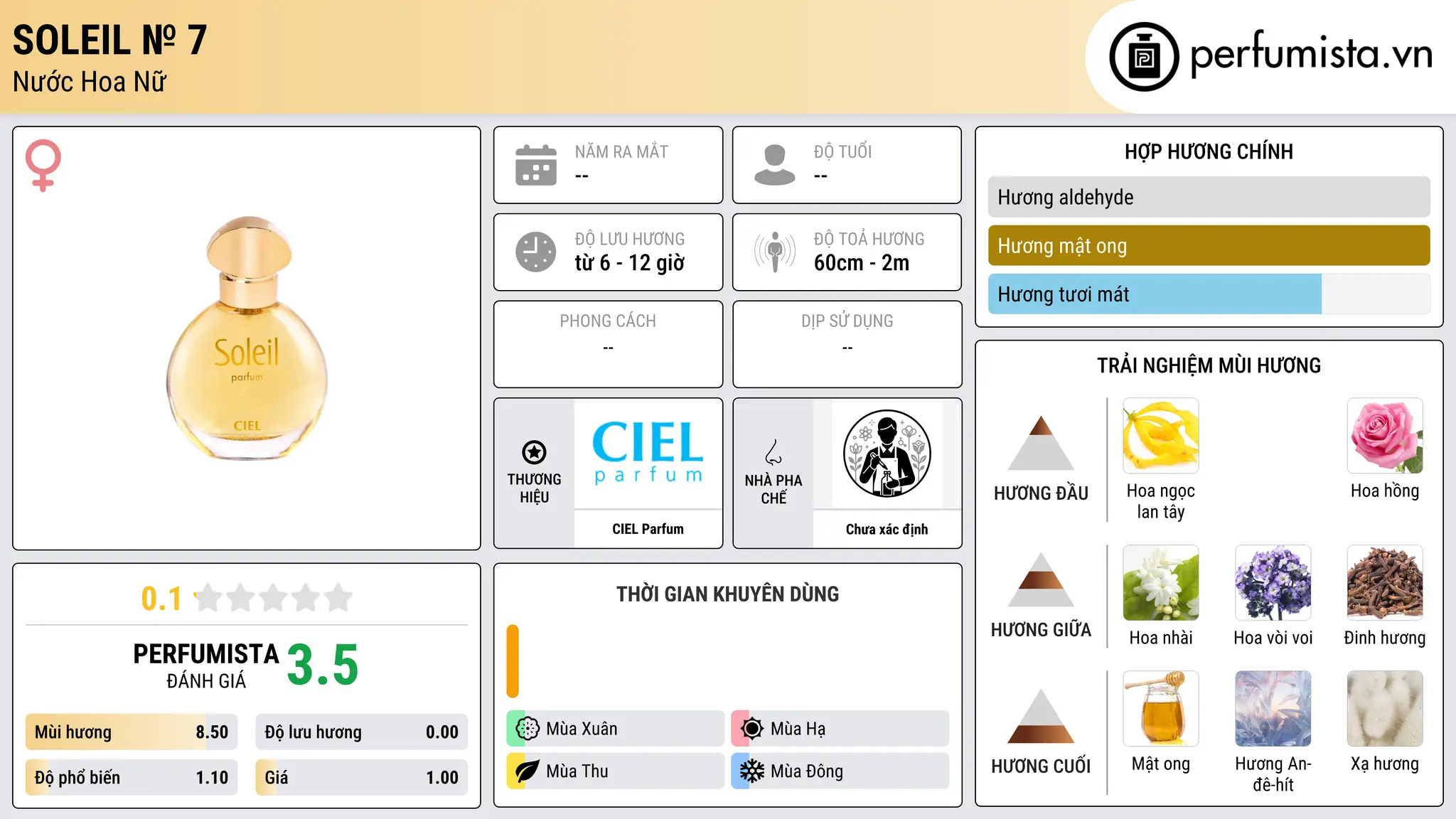
Task: Click the Chưa xác định perfumer label
Action: point(887,529)
